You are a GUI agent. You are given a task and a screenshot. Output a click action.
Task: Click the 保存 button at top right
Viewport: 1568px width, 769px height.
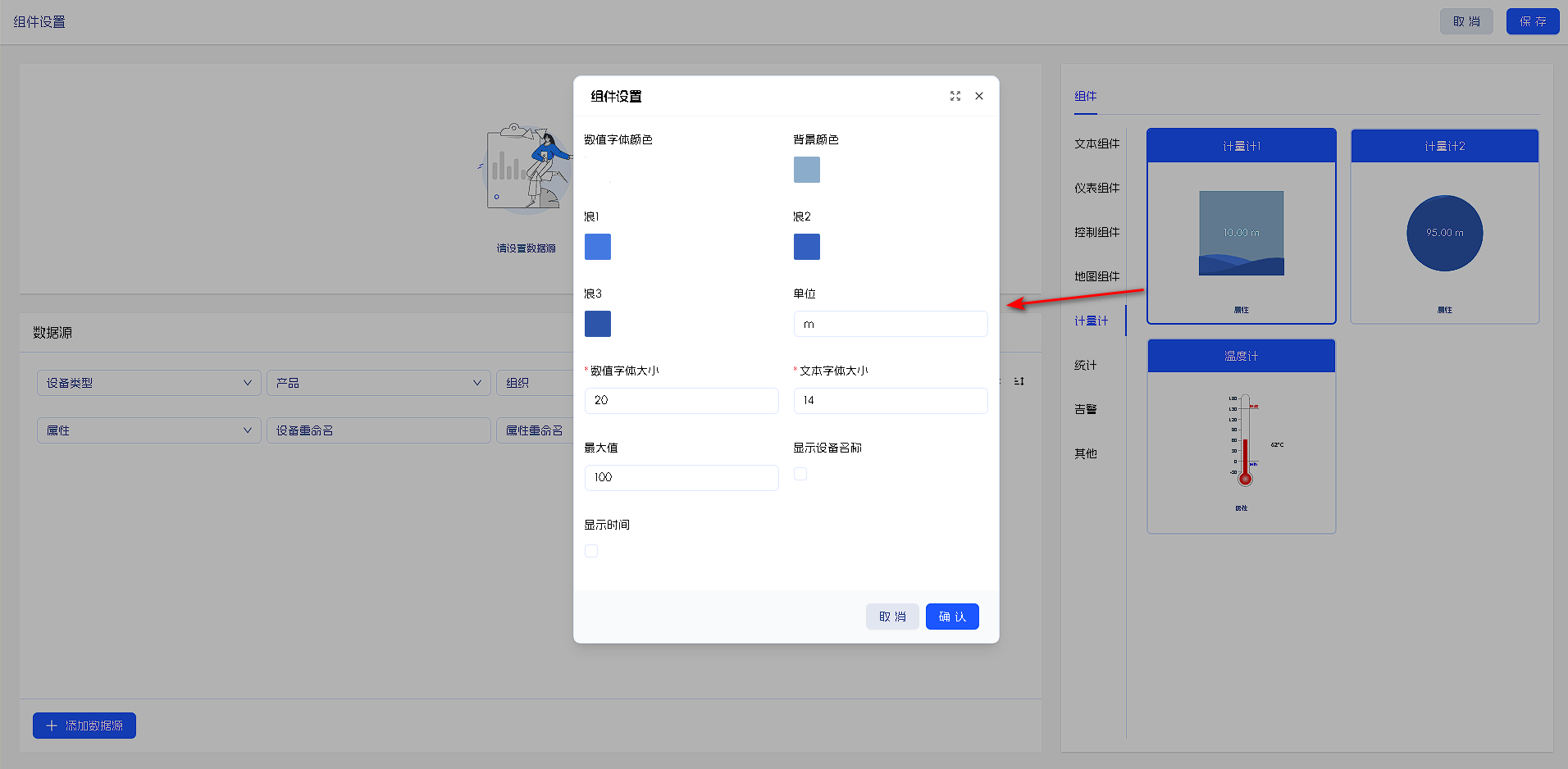[1532, 21]
